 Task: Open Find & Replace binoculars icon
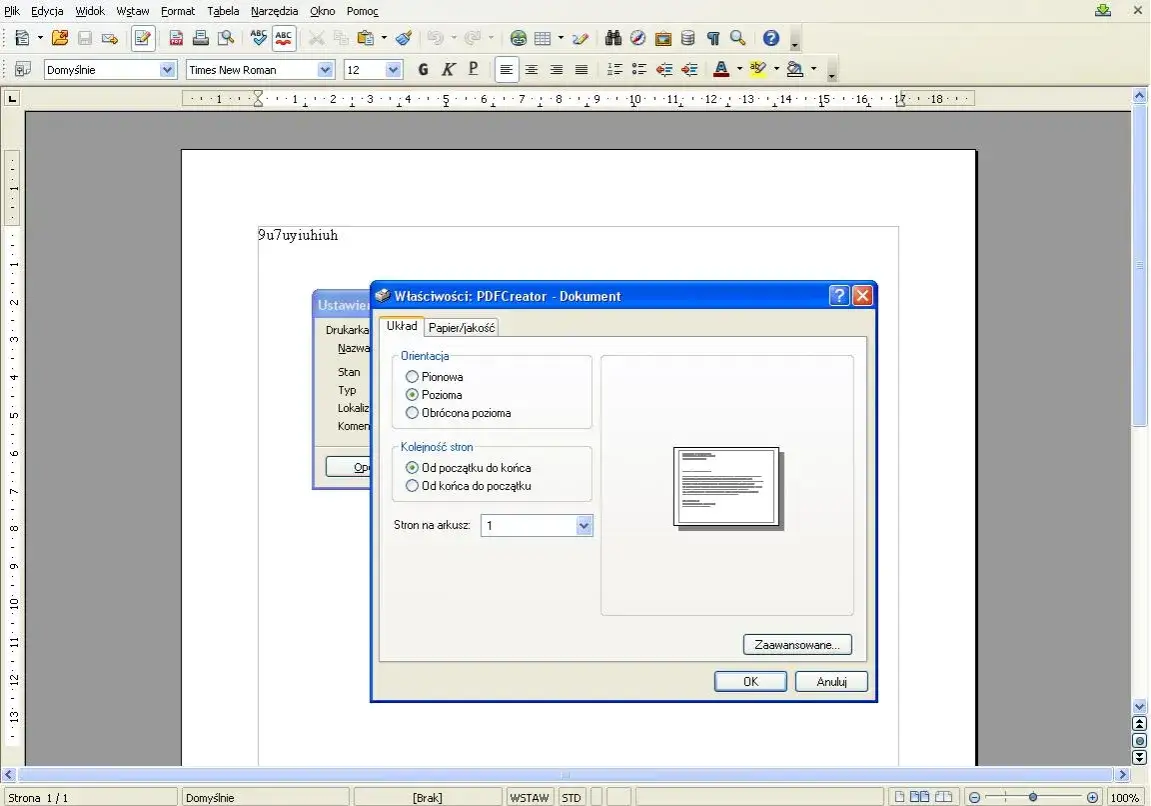click(x=613, y=38)
